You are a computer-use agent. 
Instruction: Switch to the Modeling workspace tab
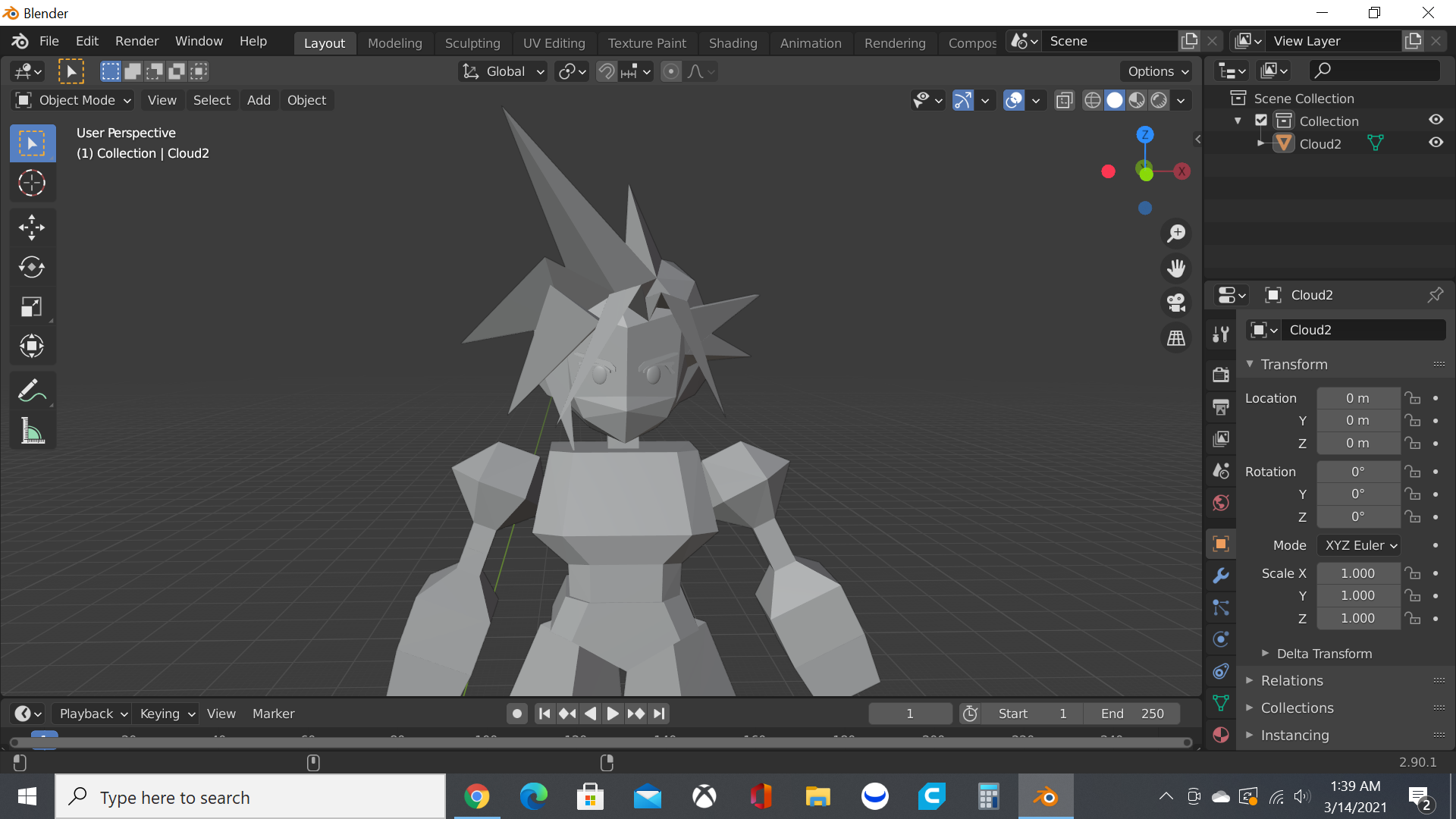[395, 43]
